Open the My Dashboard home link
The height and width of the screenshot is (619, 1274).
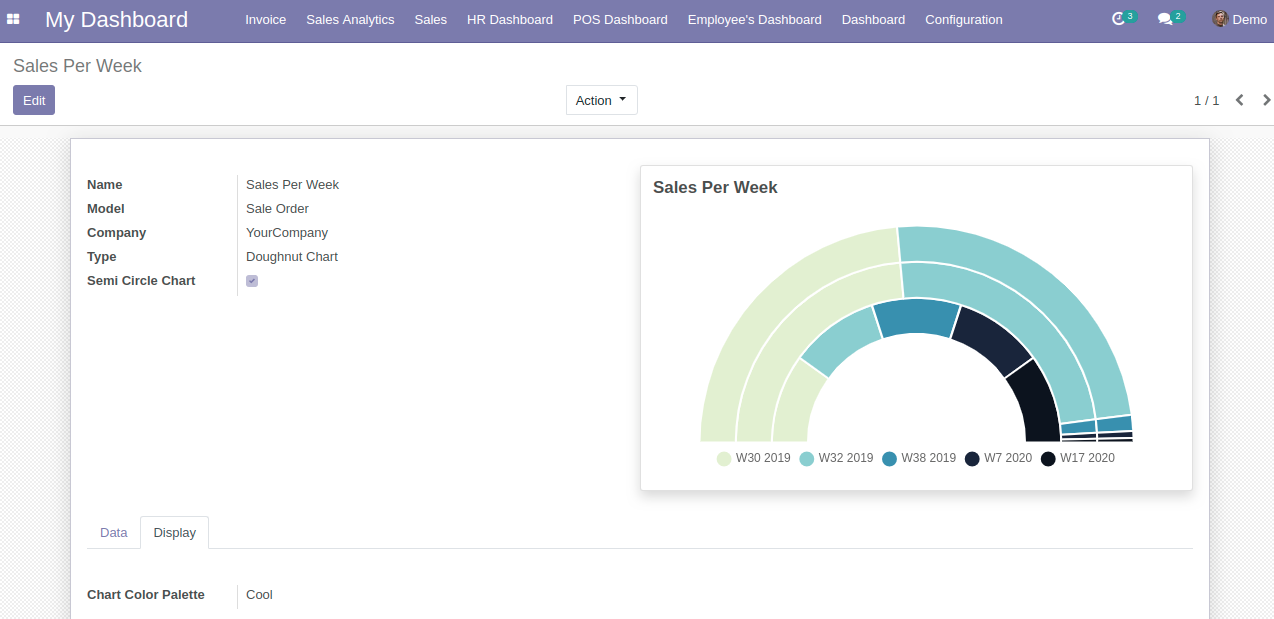tap(116, 19)
